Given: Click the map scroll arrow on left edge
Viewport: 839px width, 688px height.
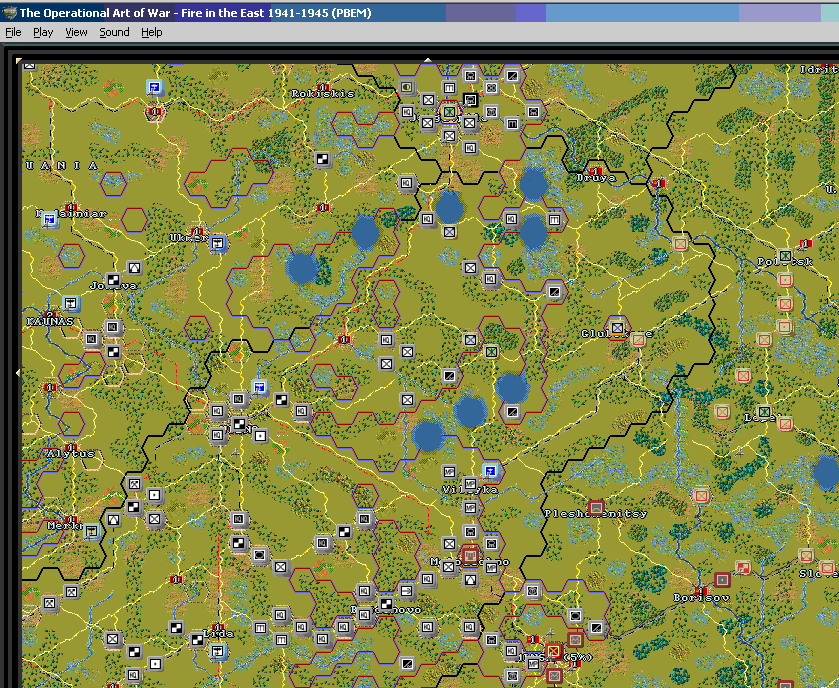Looking at the screenshot, I should click(x=19, y=372).
